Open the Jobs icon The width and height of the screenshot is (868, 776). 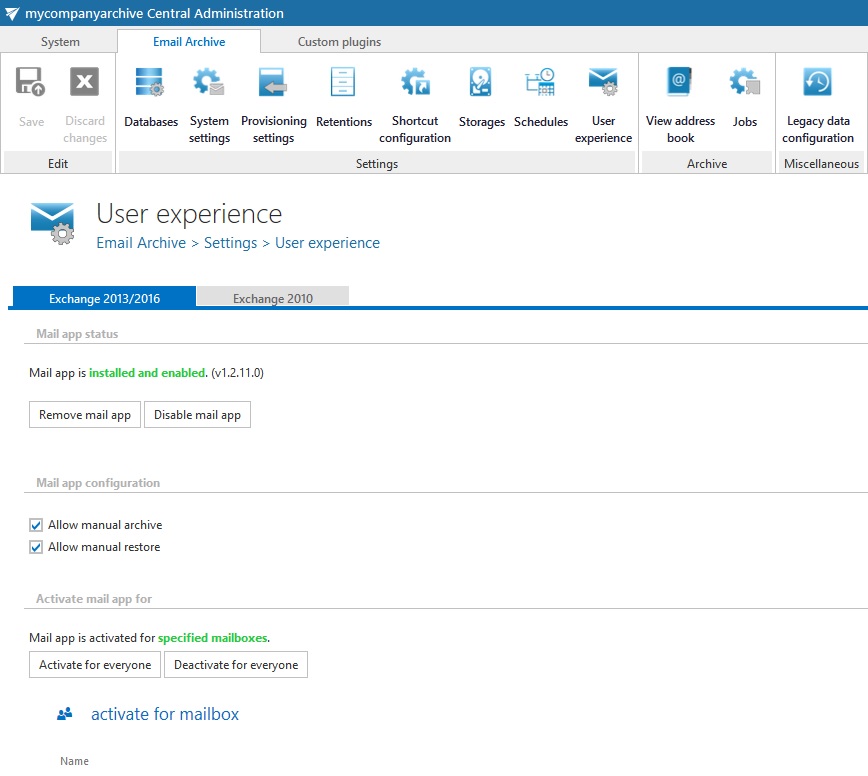pyautogui.click(x=745, y=82)
